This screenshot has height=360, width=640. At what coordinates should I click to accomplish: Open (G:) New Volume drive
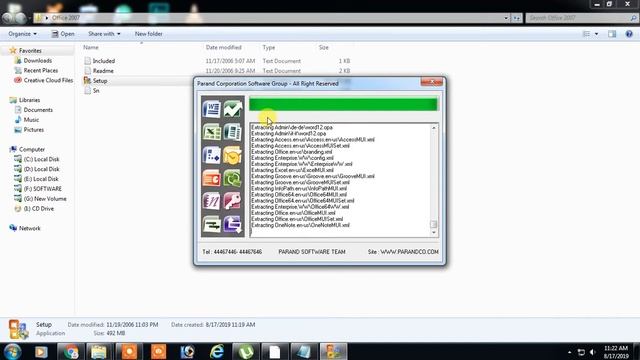[x=40, y=199]
